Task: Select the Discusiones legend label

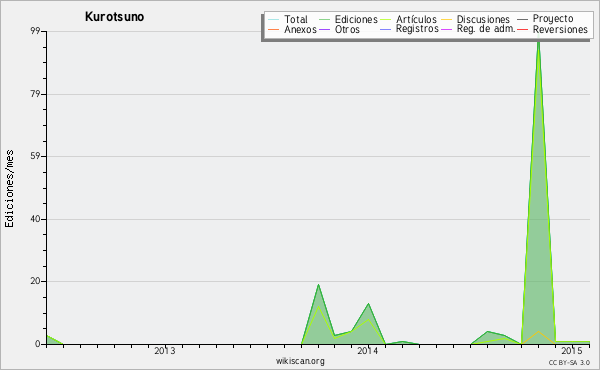Action: pos(483,19)
